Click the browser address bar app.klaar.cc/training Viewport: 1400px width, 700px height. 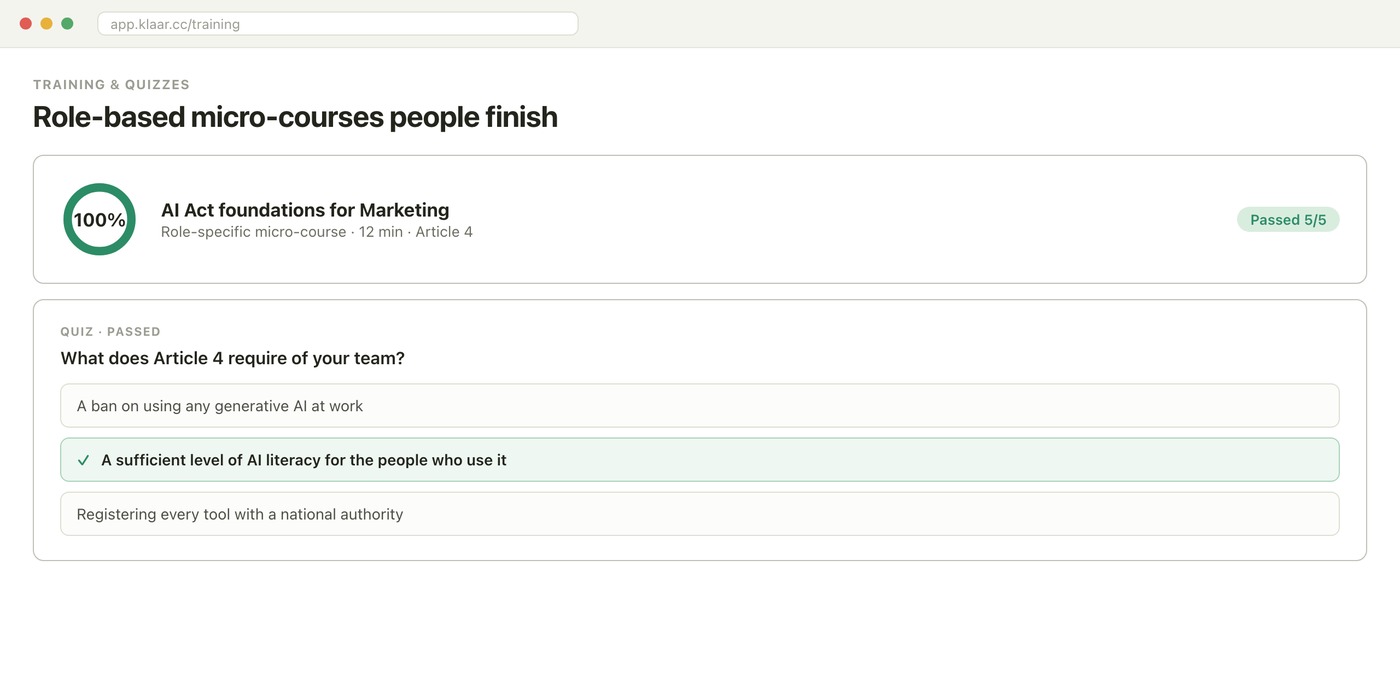[338, 23]
